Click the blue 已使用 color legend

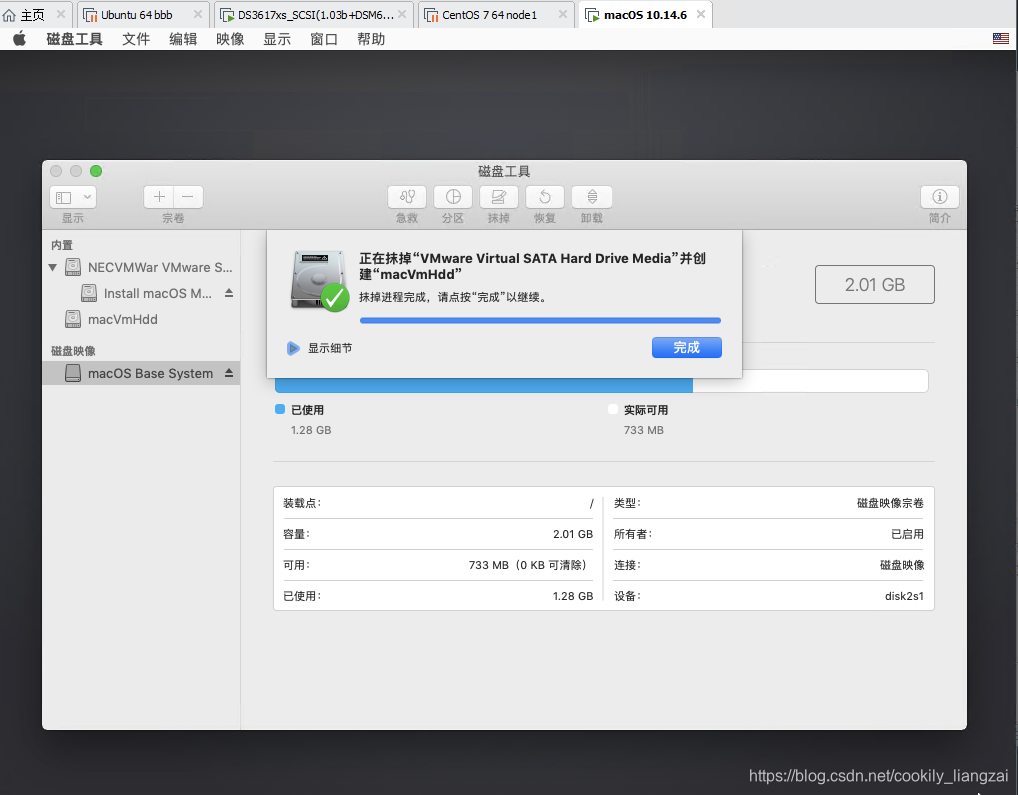280,410
